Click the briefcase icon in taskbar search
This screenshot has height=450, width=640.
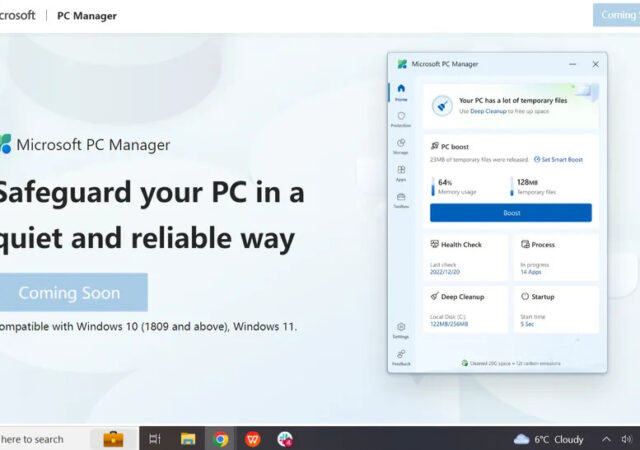pos(113,439)
